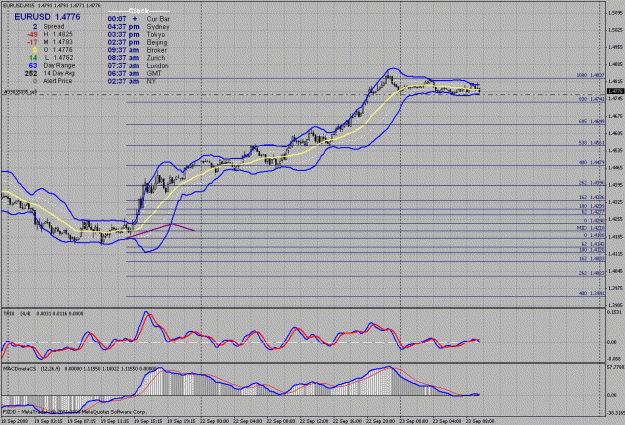Viewport: 625px width, 425px height.
Task: Click the EURUSD 1.4776 price header
Action: (x=47, y=17)
